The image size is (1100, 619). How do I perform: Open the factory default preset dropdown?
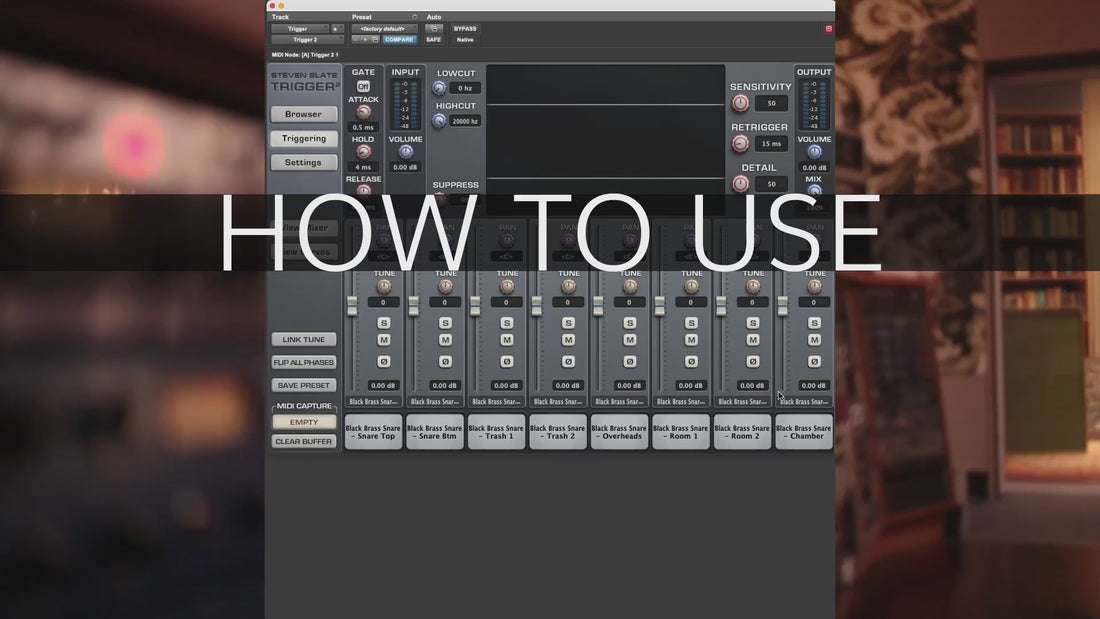(x=384, y=29)
